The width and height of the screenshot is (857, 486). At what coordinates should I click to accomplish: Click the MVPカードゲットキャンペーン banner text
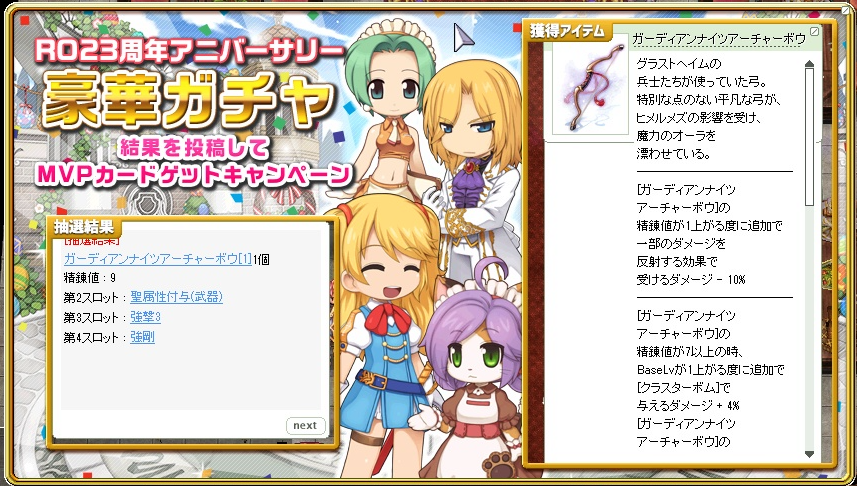(193, 174)
